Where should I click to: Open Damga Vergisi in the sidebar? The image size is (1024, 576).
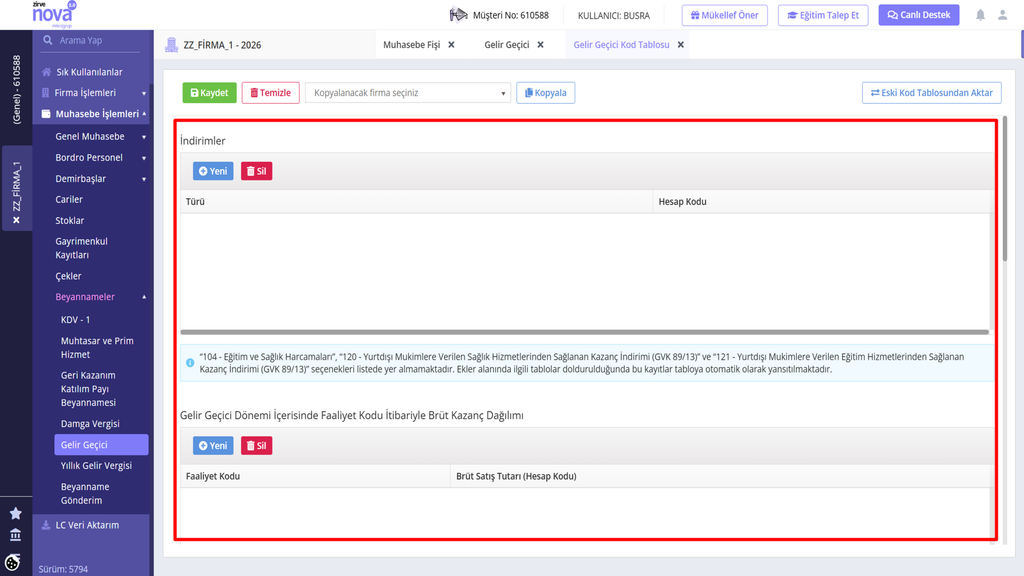pyautogui.click(x=90, y=423)
